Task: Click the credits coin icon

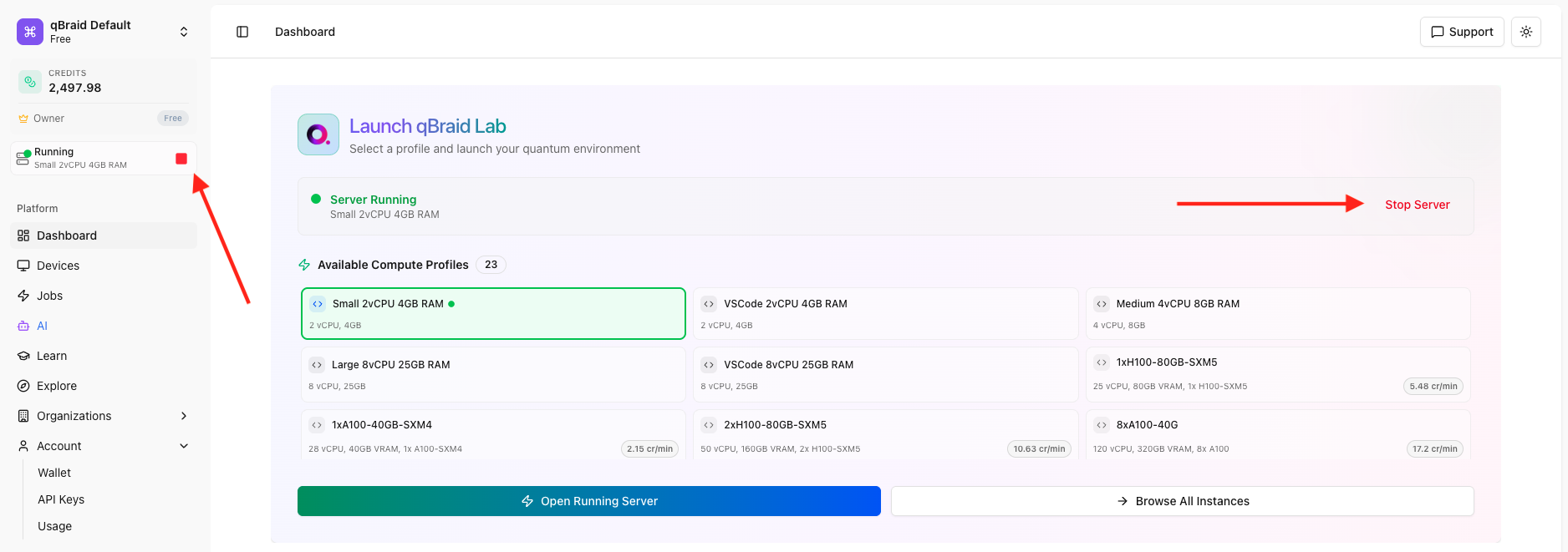Action: (30, 81)
